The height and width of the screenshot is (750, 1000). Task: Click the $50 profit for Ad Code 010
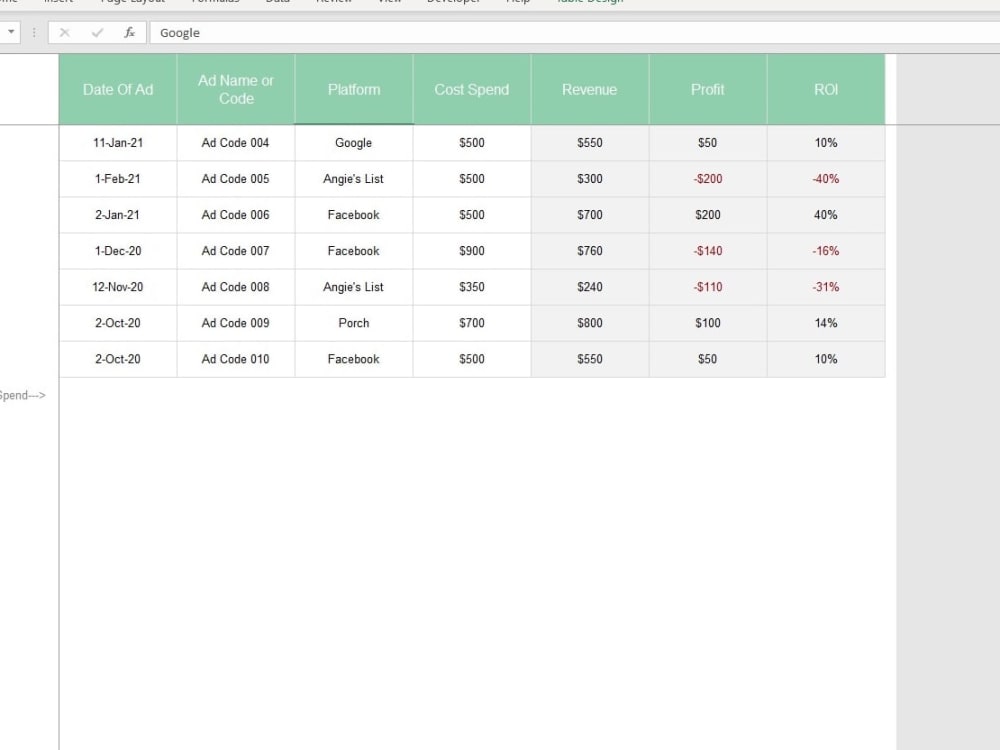point(708,359)
